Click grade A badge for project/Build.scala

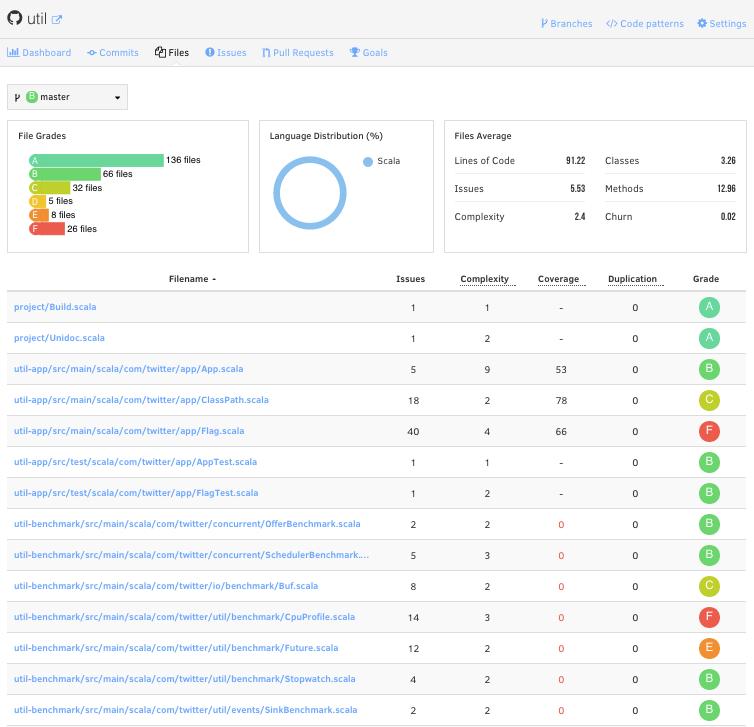pyautogui.click(x=709, y=307)
